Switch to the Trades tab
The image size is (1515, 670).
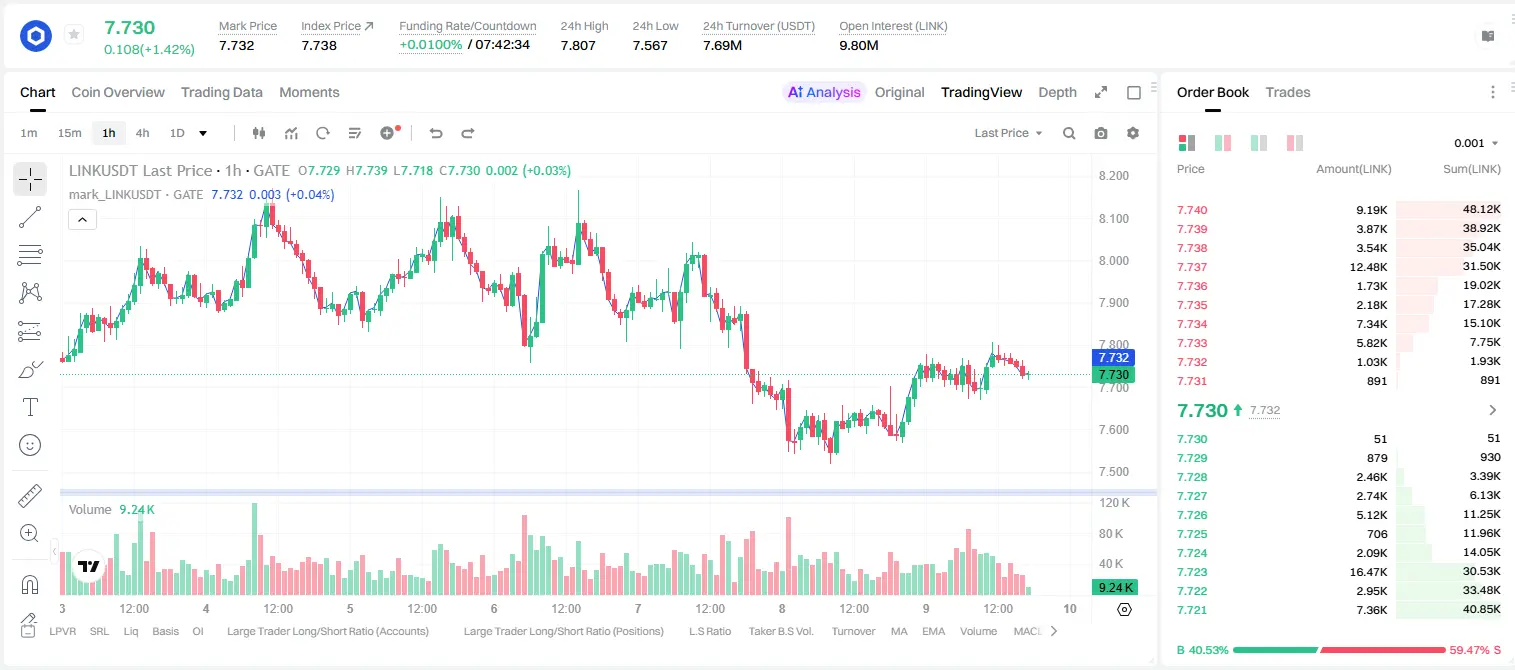[1288, 92]
